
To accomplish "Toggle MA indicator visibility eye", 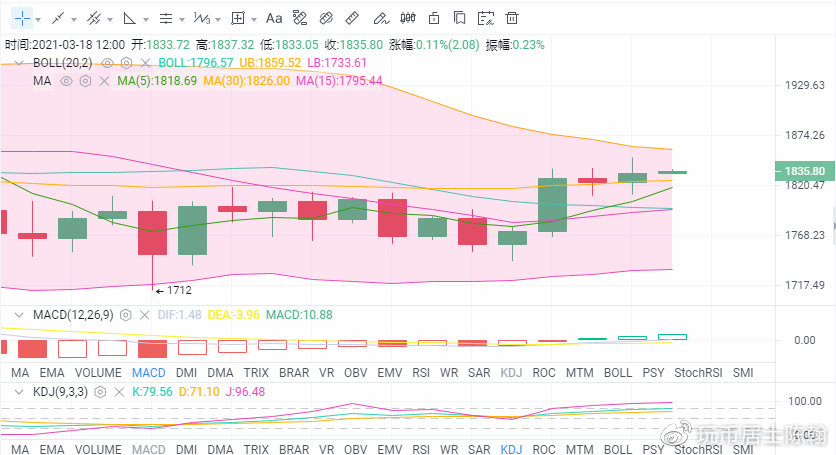I will point(66,81).
